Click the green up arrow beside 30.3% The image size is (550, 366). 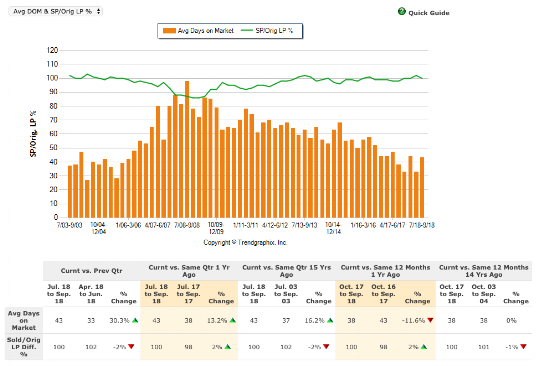click(x=135, y=320)
